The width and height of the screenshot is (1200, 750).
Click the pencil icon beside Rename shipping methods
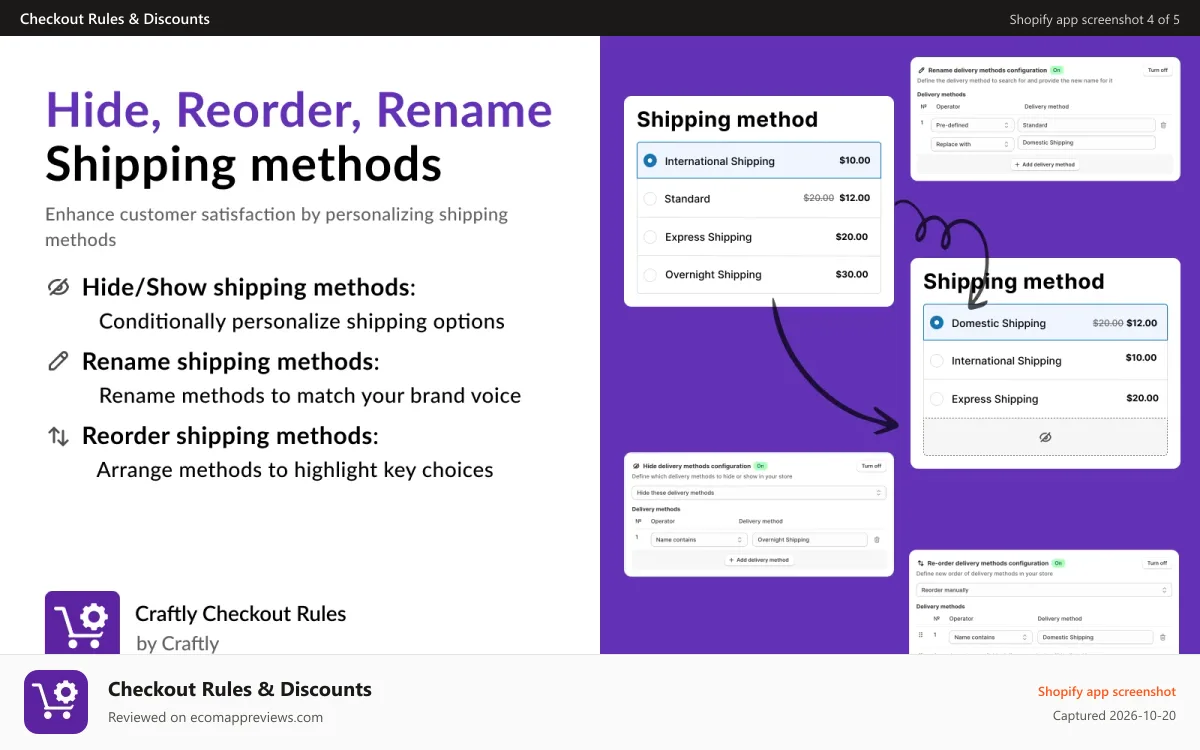pyautogui.click(x=58, y=361)
